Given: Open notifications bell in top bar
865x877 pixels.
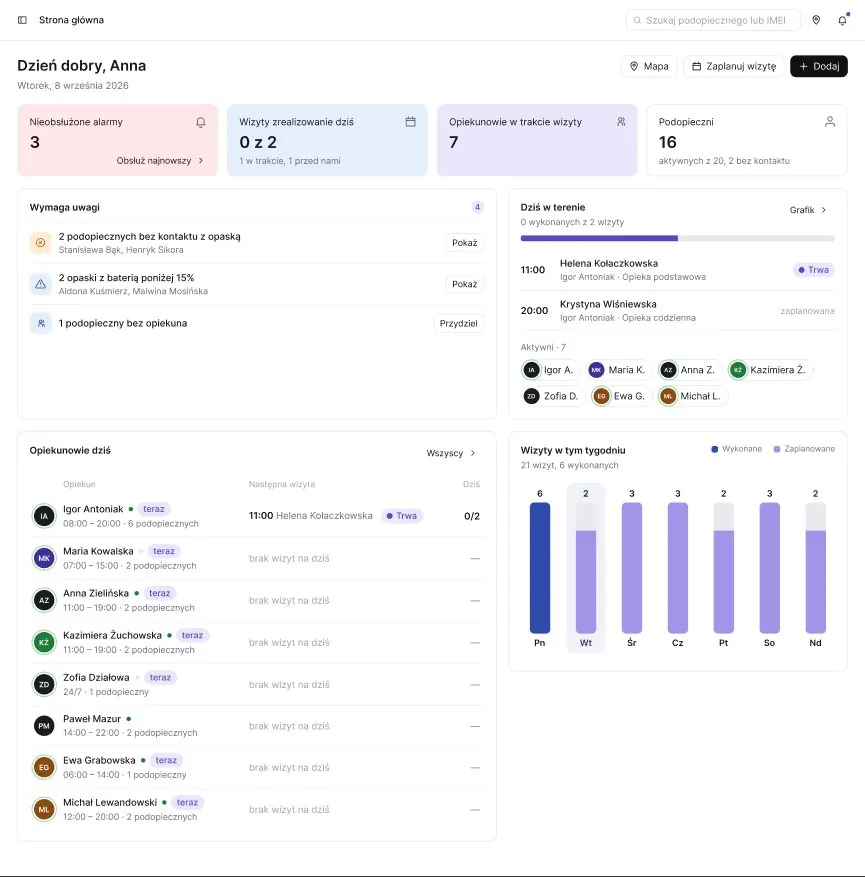Looking at the screenshot, I should [842, 21].
